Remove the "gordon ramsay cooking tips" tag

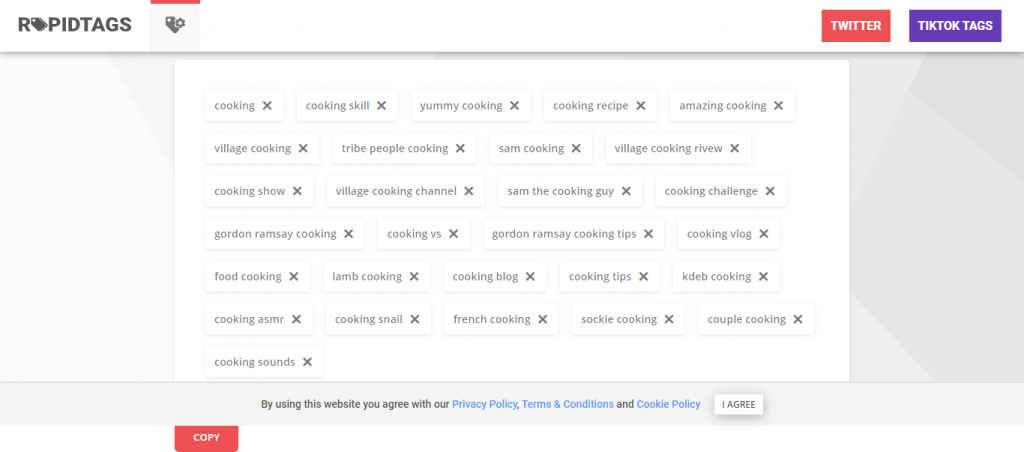pyautogui.click(x=648, y=234)
